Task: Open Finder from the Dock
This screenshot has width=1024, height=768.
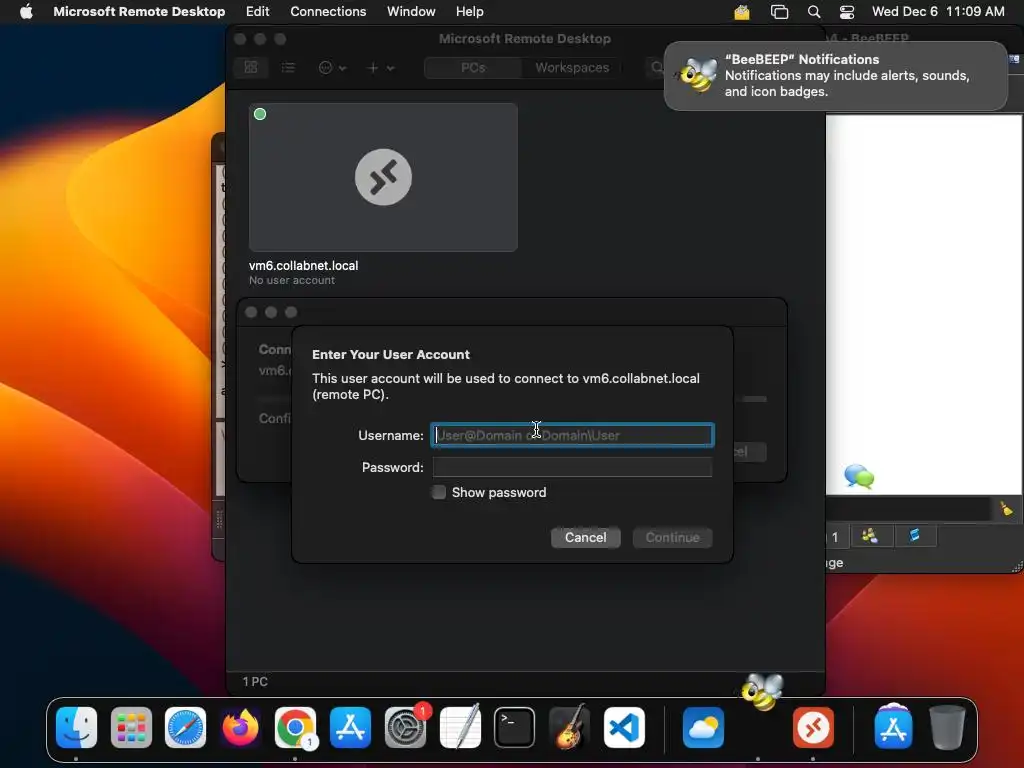Action: 76,727
